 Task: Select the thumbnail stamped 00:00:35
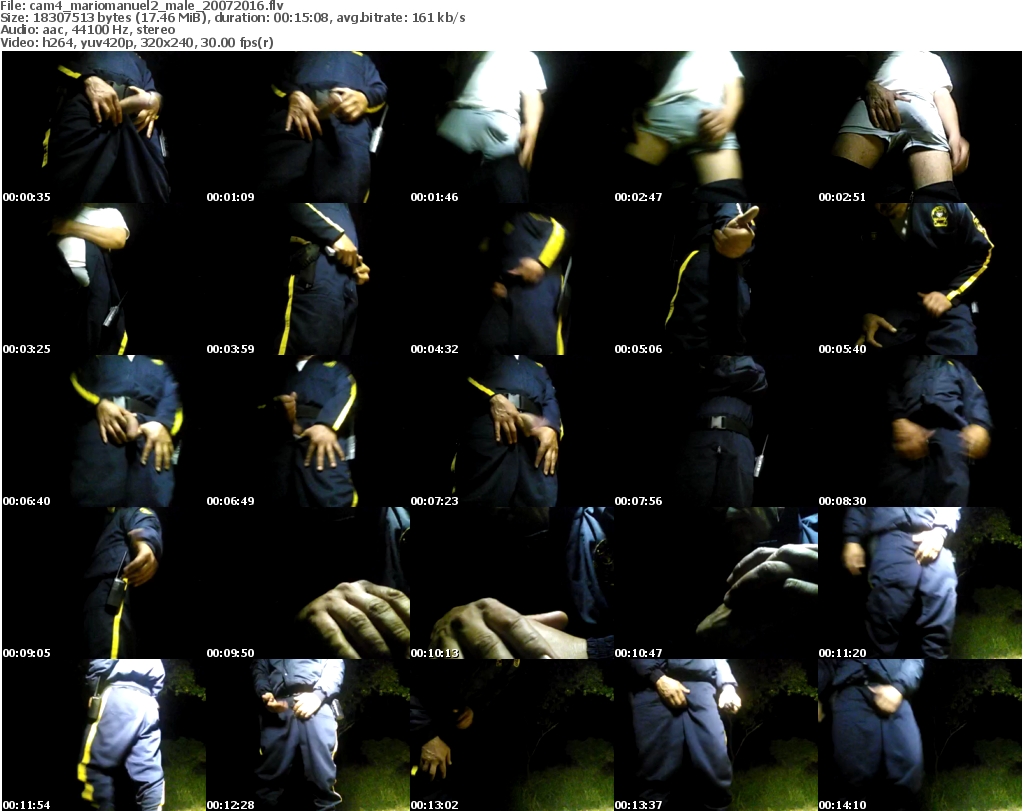pyautogui.click(x=103, y=127)
